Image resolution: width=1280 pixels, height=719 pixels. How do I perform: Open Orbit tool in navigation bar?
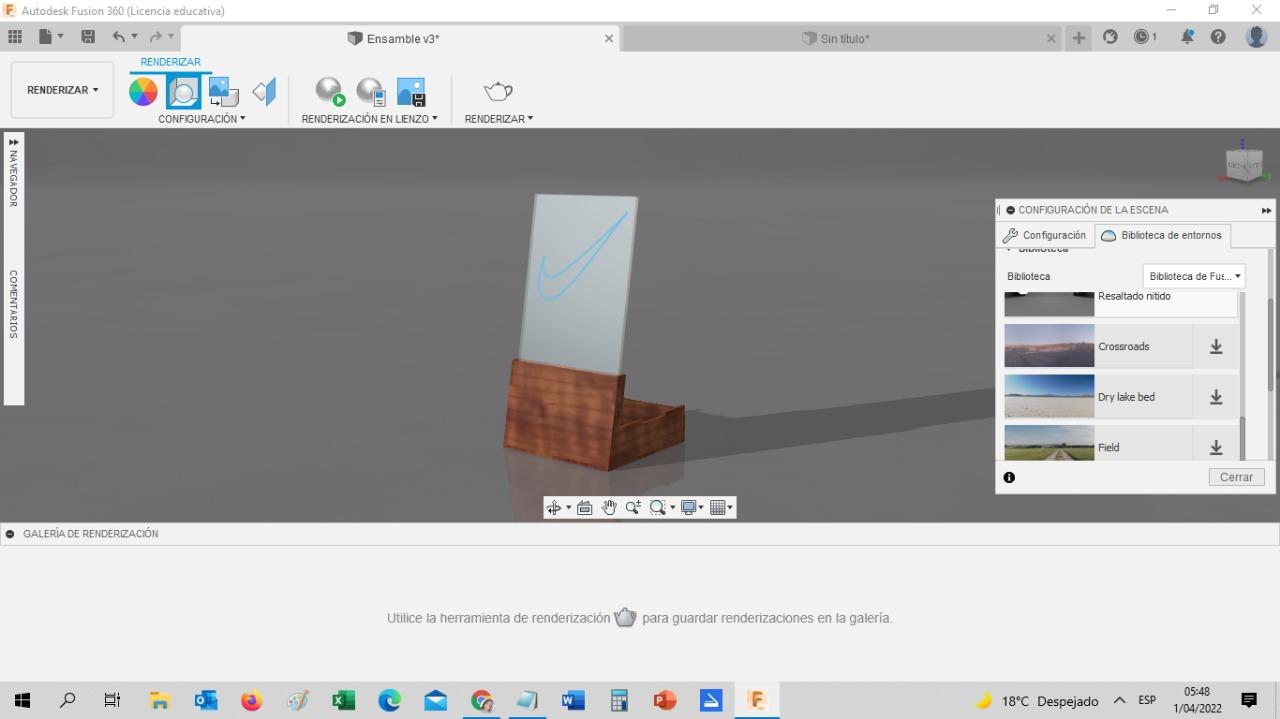[x=553, y=508]
